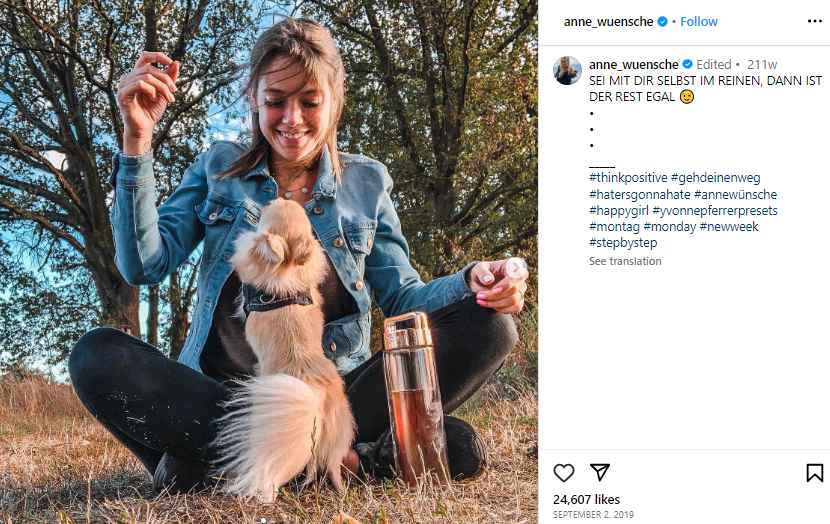Open the #gehdeinenweg hashtag
Image resolution: width=830 pixels, height=524 pixels.
tap(716, 177)
